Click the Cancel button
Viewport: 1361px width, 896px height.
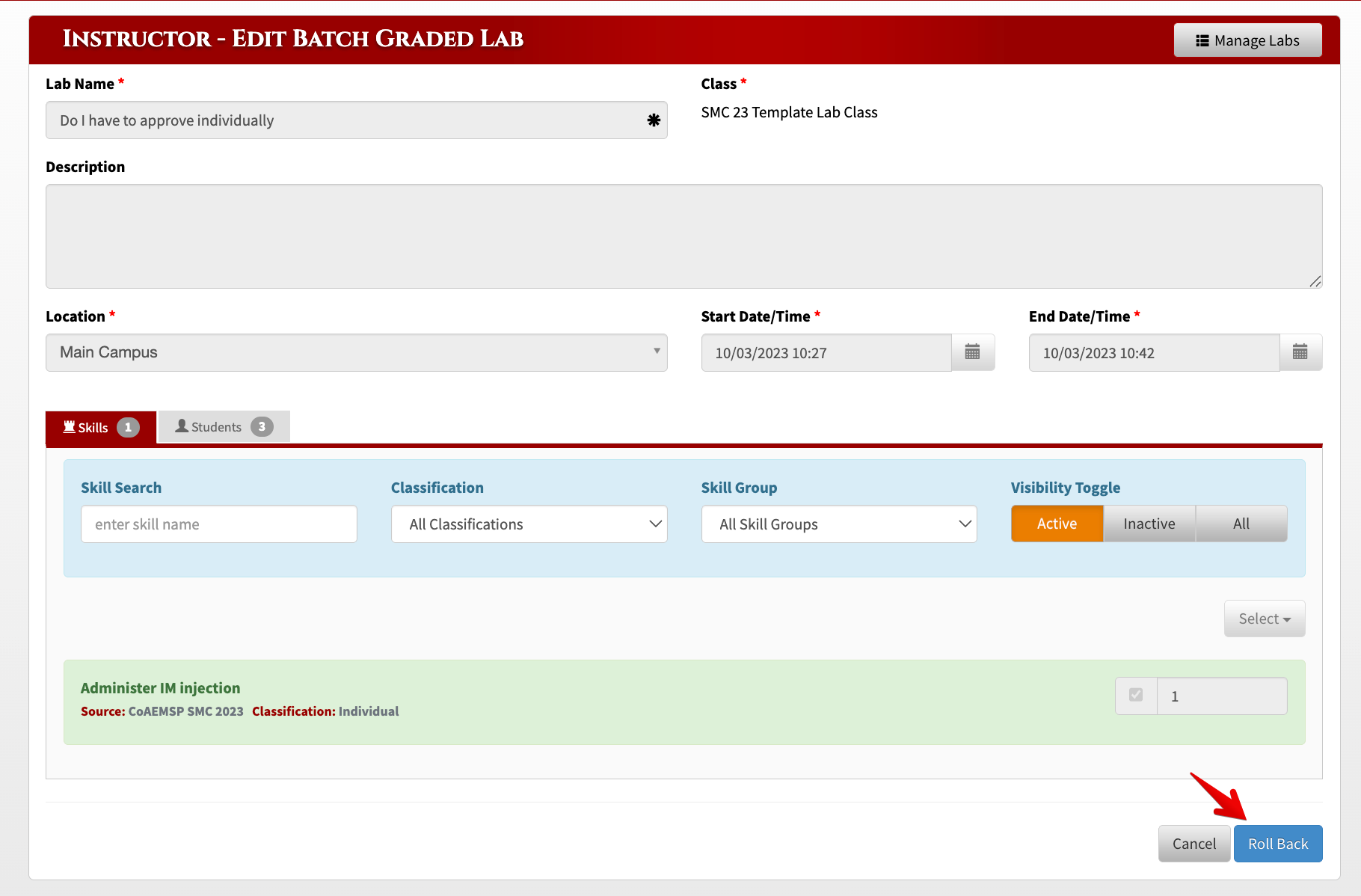pyautogui.click(x=1193, y=844)
